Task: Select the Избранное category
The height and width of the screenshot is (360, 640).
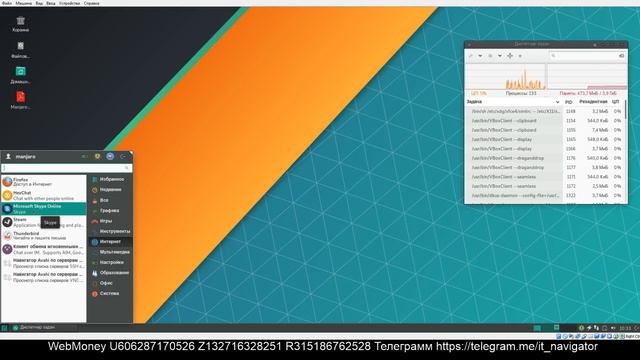Action: pos(110,179)
